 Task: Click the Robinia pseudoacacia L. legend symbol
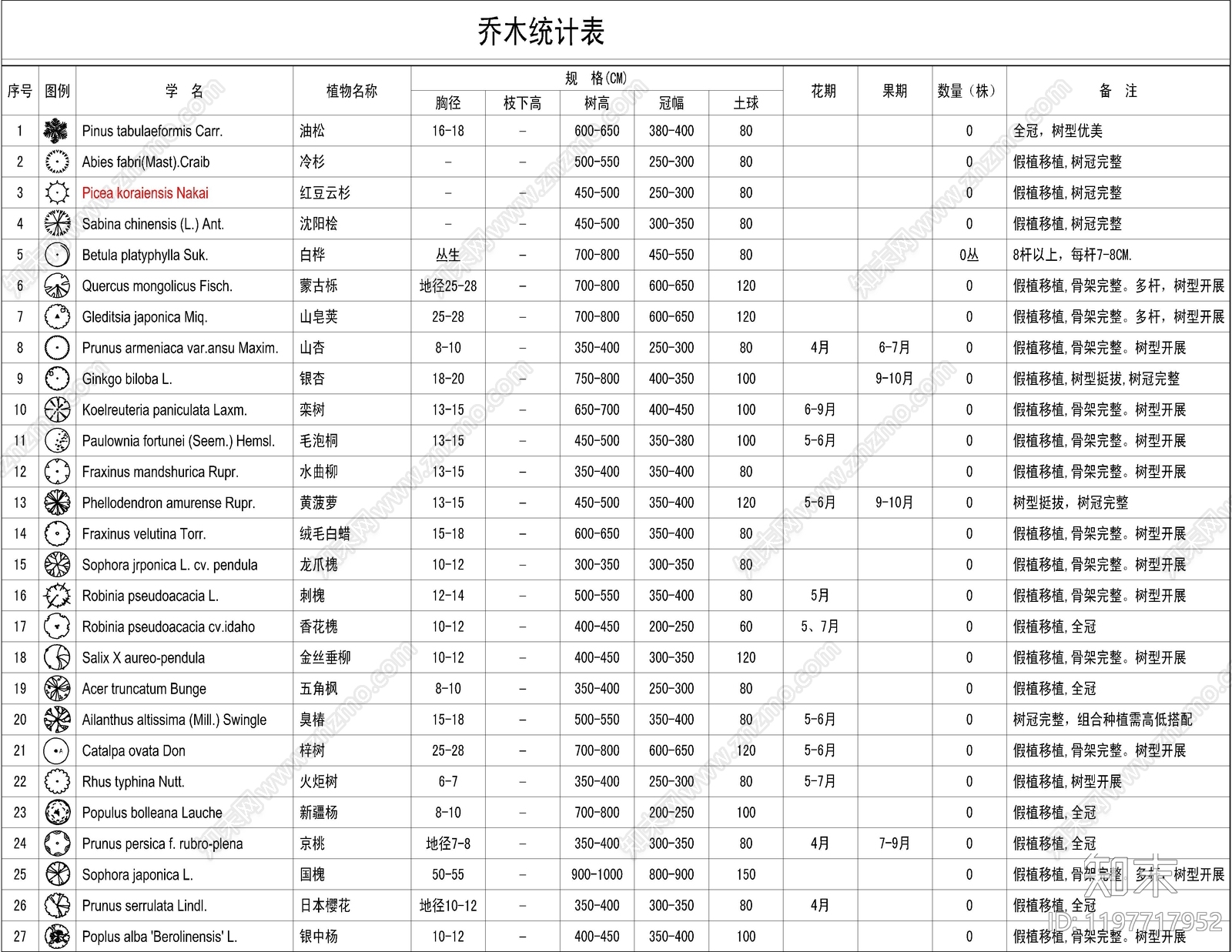(57, 596)
